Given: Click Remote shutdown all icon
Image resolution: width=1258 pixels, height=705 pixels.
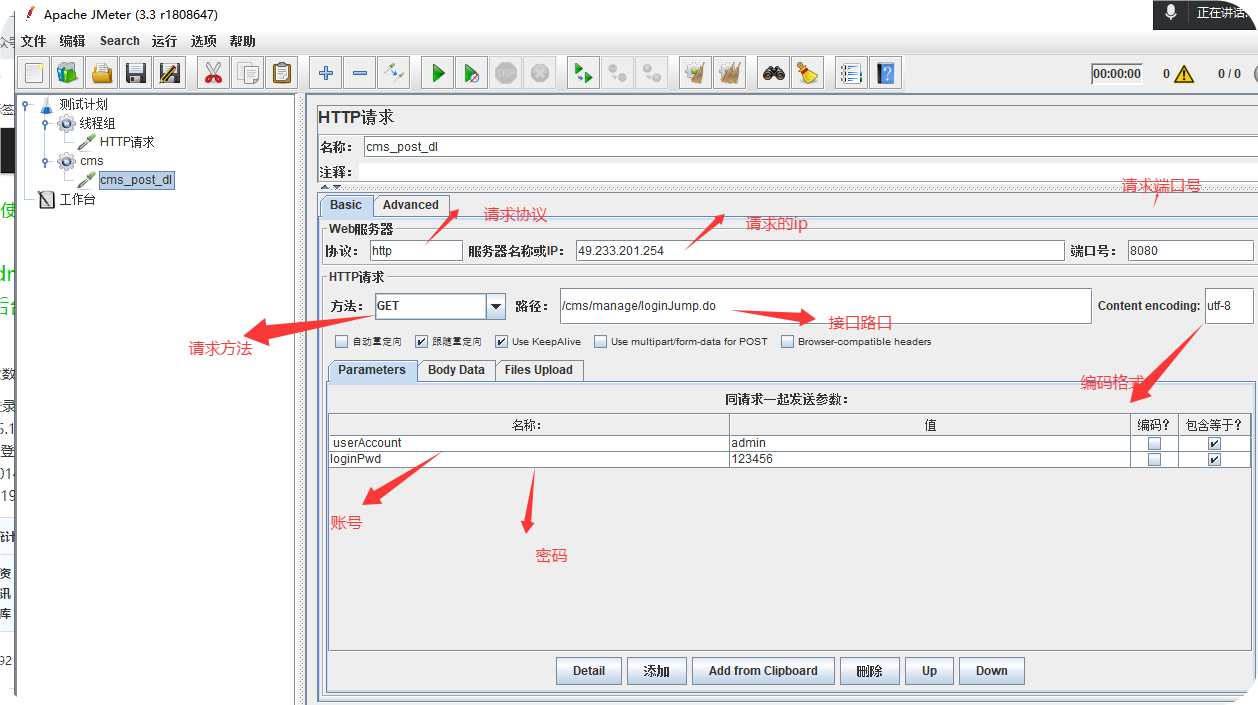Looking at the screenshot, I should click(652, 73).
